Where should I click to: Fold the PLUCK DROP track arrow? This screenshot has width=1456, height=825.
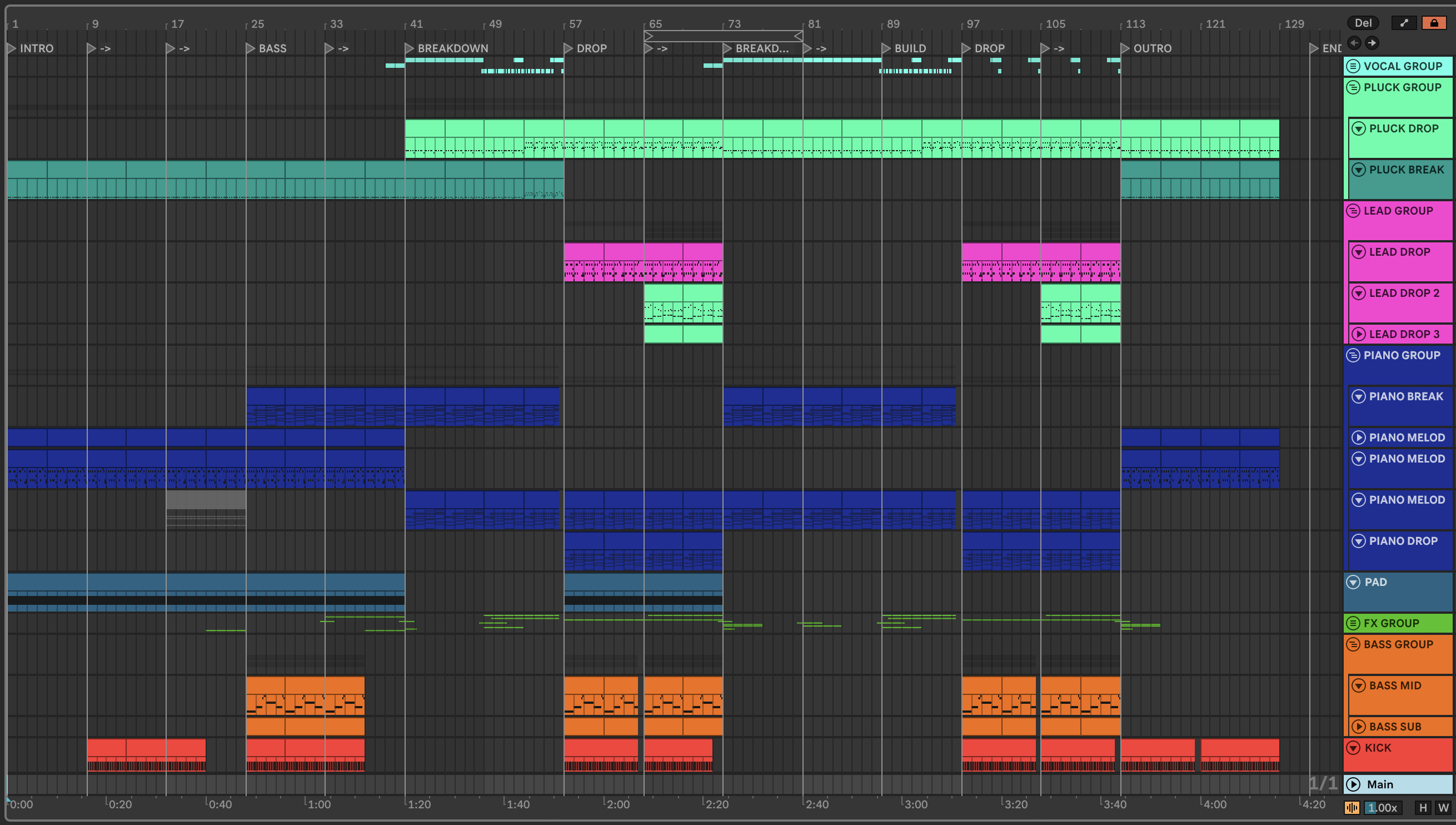pyautogui.click(x=1359, y=128)
